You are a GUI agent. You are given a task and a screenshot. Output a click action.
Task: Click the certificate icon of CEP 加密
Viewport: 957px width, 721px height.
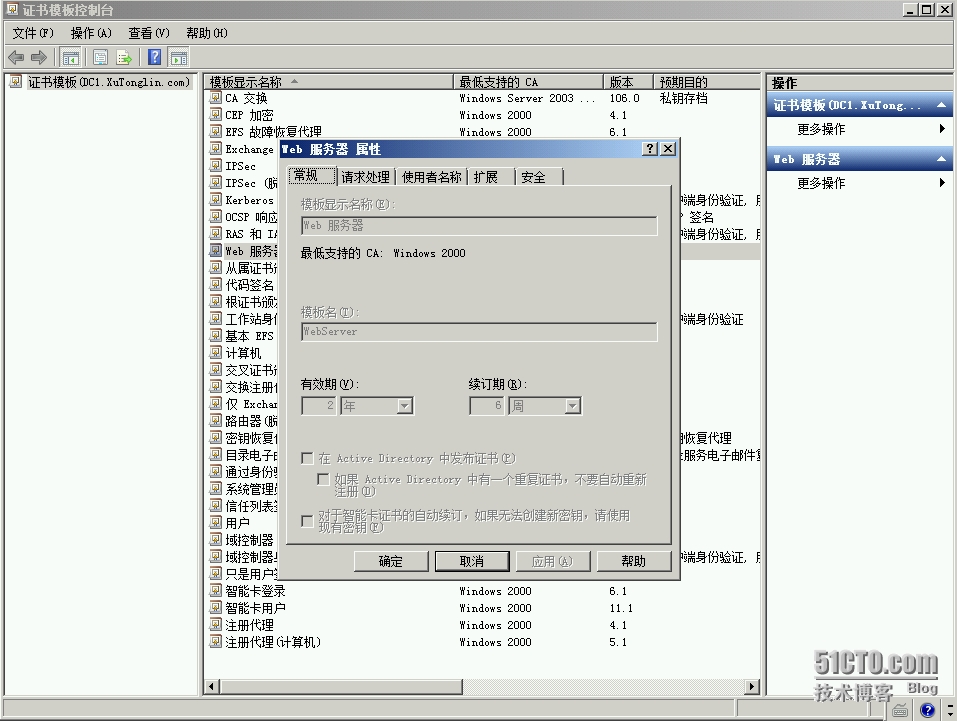pos(215,115)
